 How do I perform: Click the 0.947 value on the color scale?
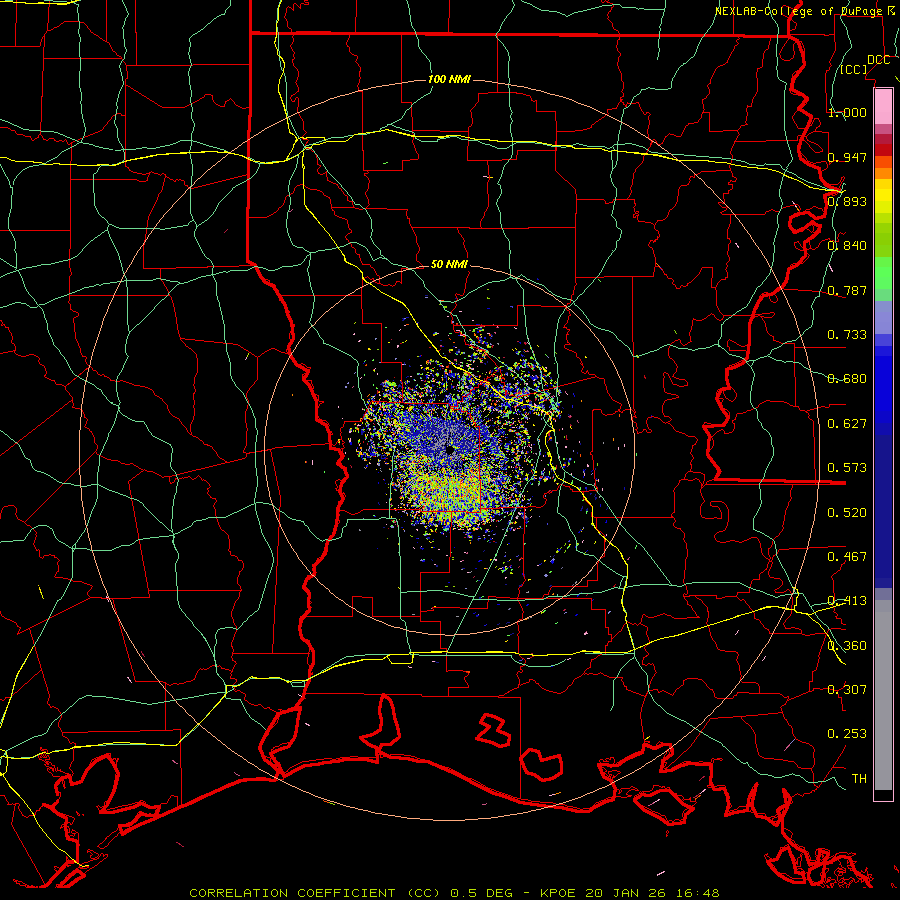(x=847, y=157)
